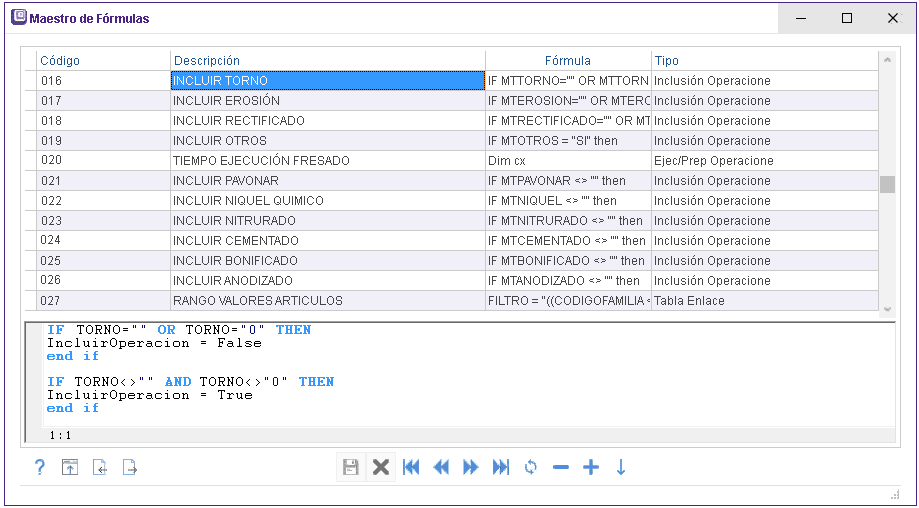
Task: Click the help question mark icon
Action: click(40, 467)
